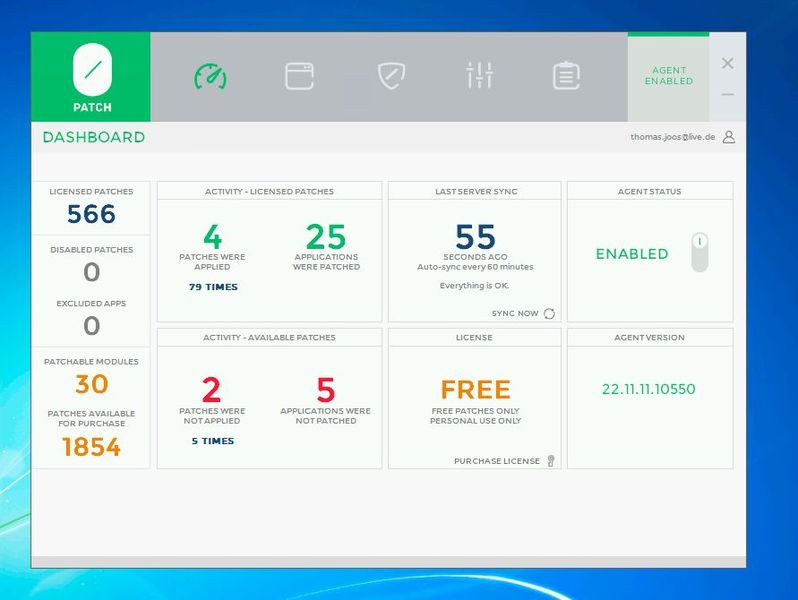
Task: Click the AGENT ENABLED button
Action: (669, 76)
